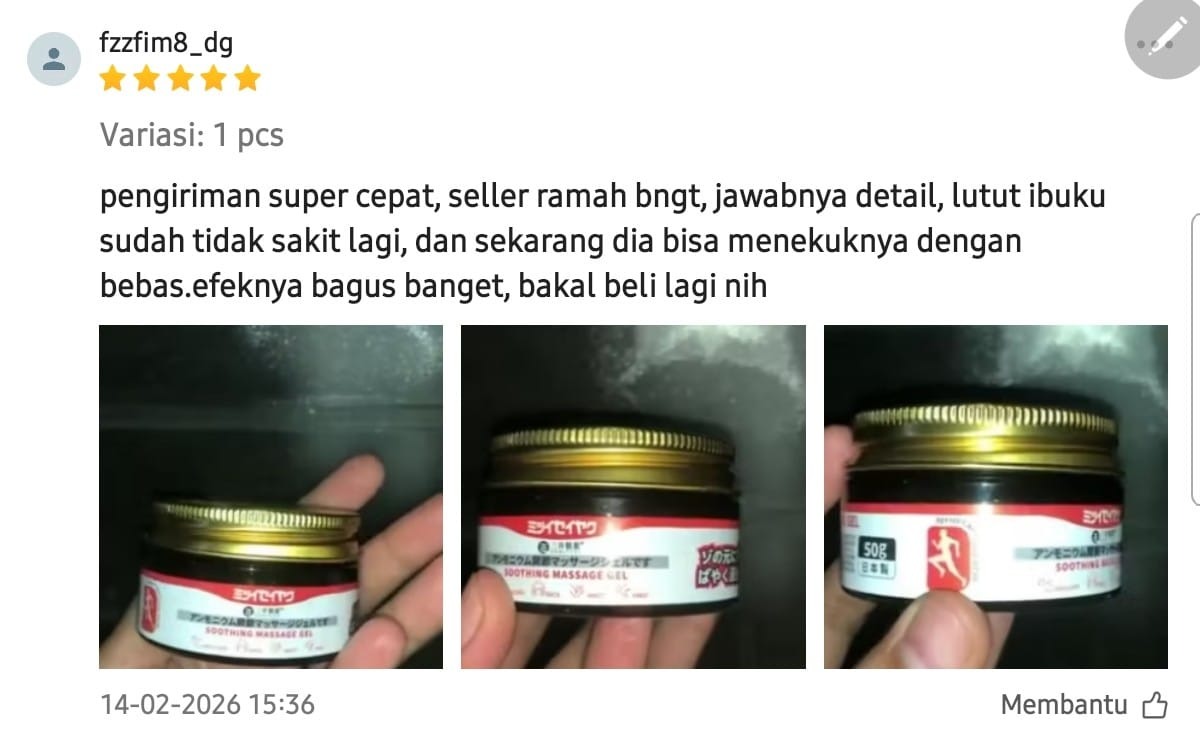Screen dimensions: 1200x743
Task: Tap the thumbs-up icon next to Membantu
Action: [x=1154, y=705]
